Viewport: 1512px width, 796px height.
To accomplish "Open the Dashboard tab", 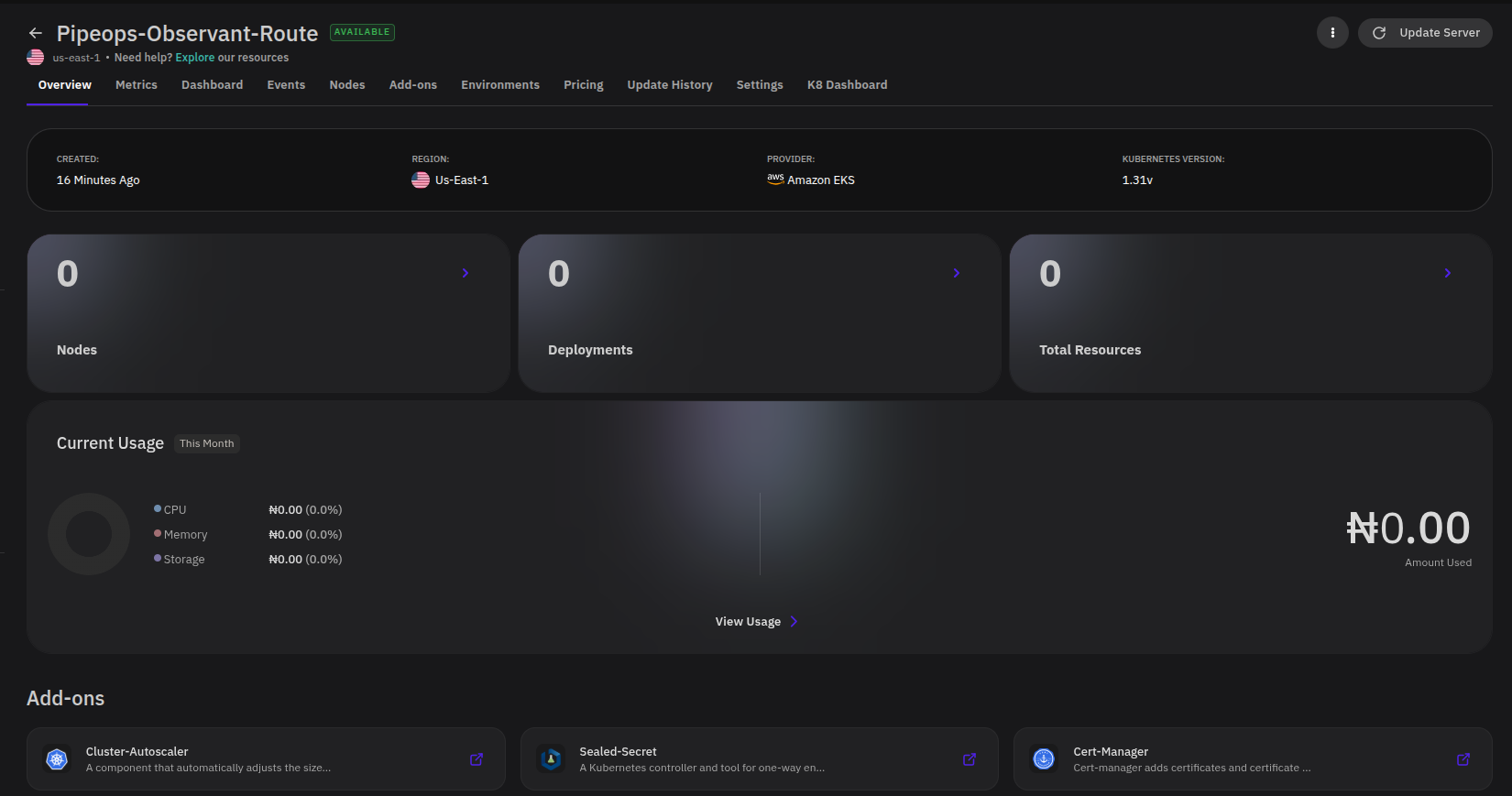I will 212,85.
